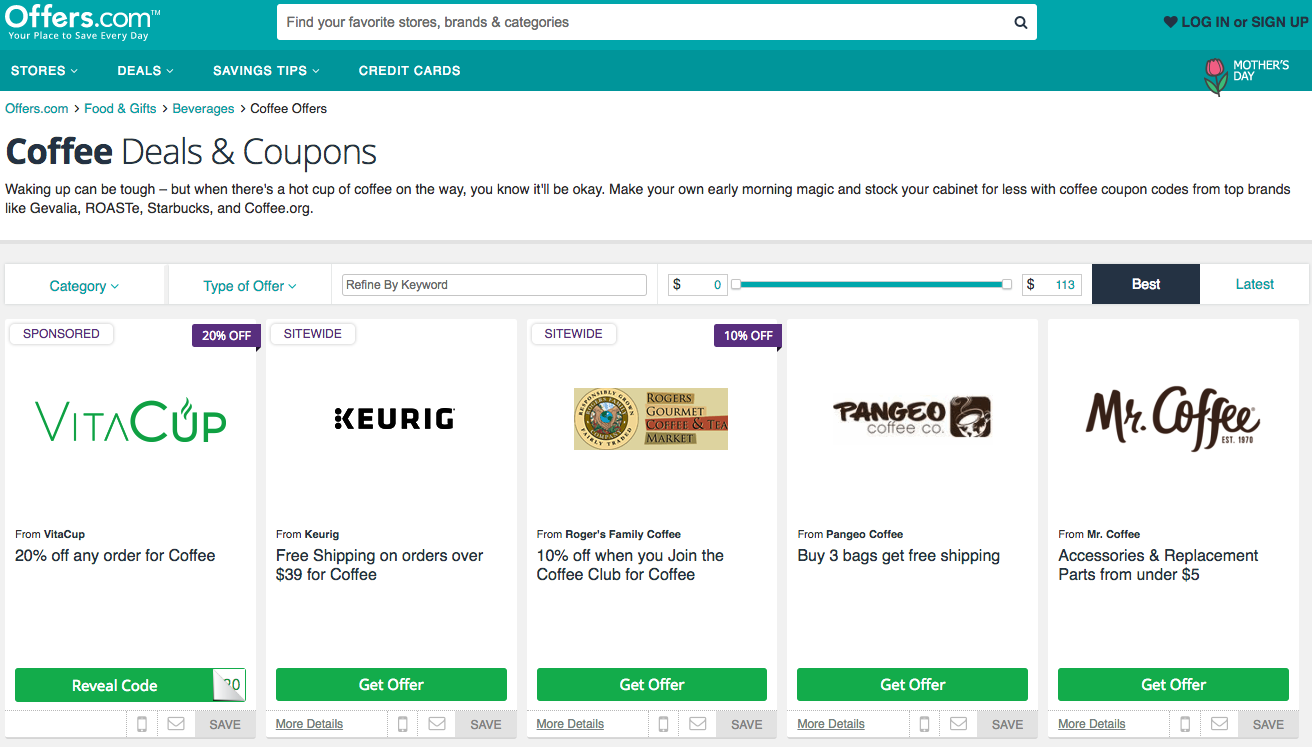Image resolution: width=1312 pixels, height=747 pixels.
Task: Click the maximum price input showing 113
Action: tap(1052, 285)
